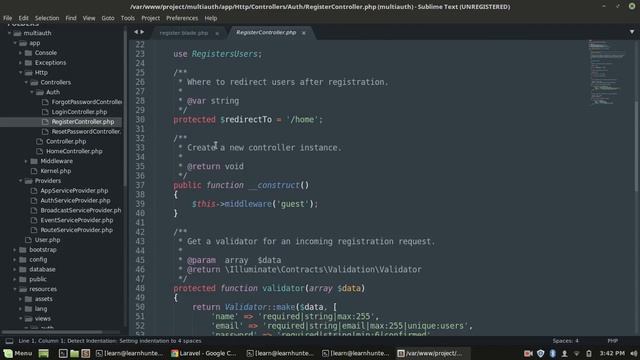640x360 pixels.
Task: Change syntax via PHP status label
Action: tap(612, 341)
